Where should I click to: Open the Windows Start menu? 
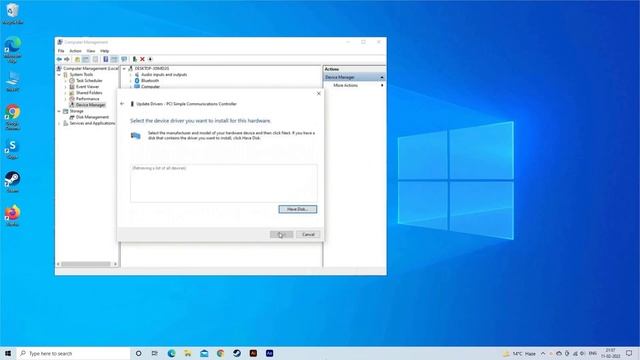click(x=8, y=353)
